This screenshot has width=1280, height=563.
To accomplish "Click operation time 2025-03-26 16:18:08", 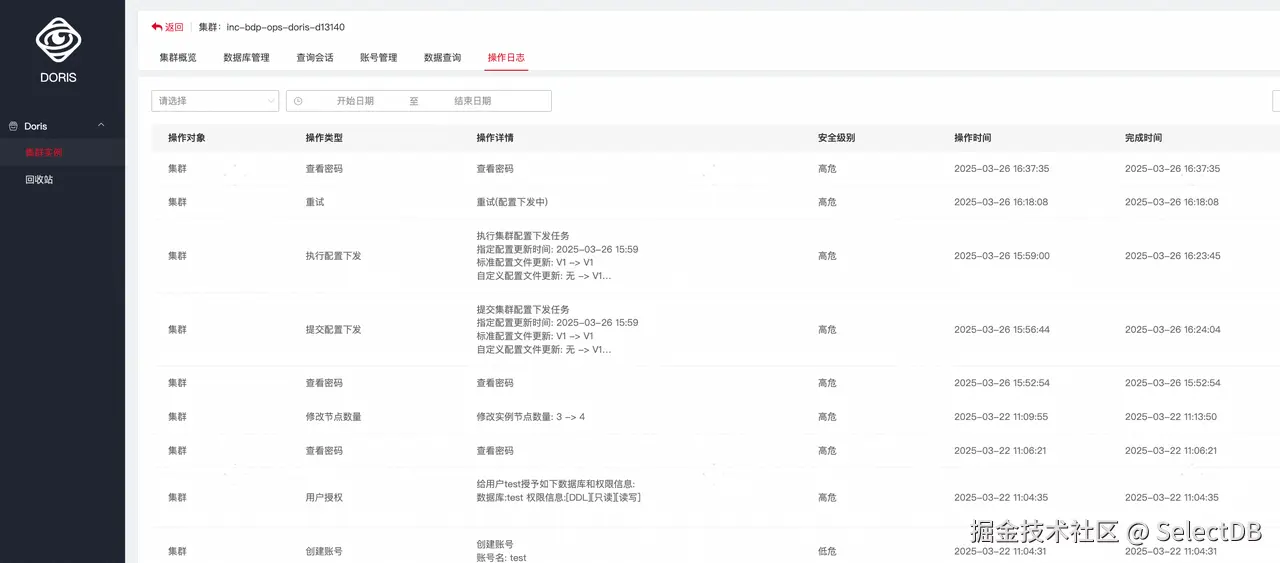I will pos(1001,202).
